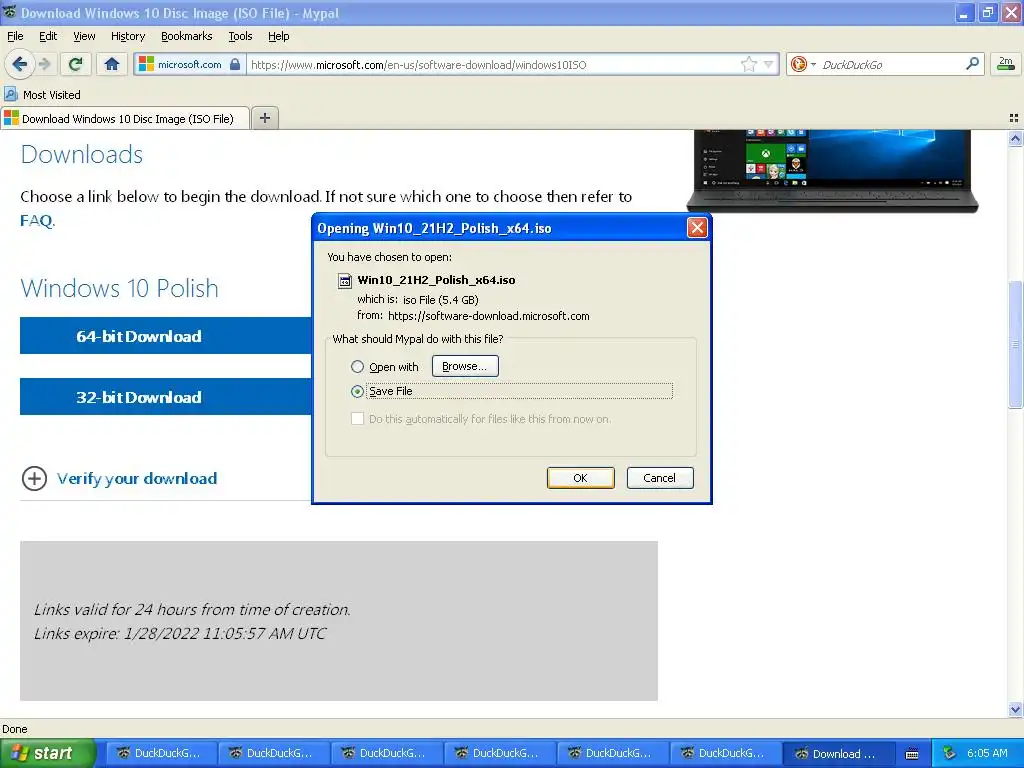Open the URL history dropdown arrow
The height and width of the screenshot is (768, 1024).
point(769,64)
